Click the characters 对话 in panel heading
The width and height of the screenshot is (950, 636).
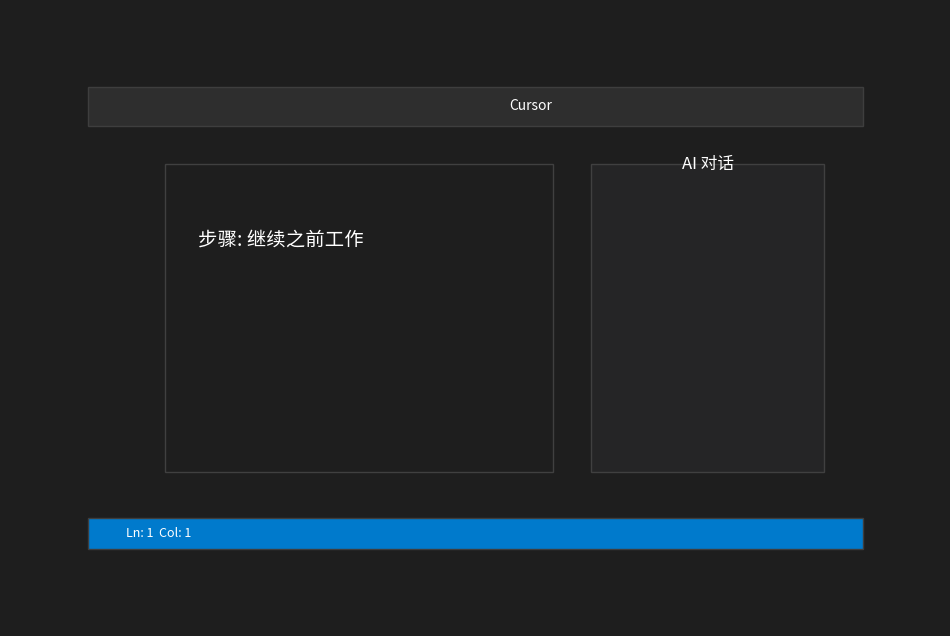pyautogui.click(x=717, y=163)
